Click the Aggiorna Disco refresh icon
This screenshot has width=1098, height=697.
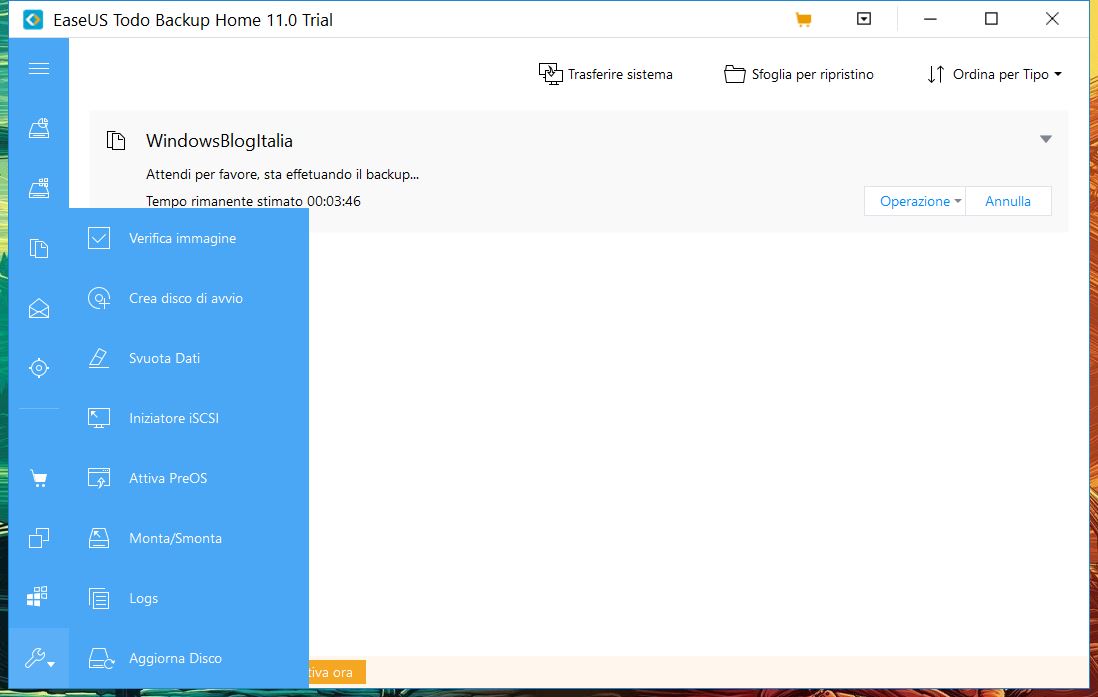(101, 658)
